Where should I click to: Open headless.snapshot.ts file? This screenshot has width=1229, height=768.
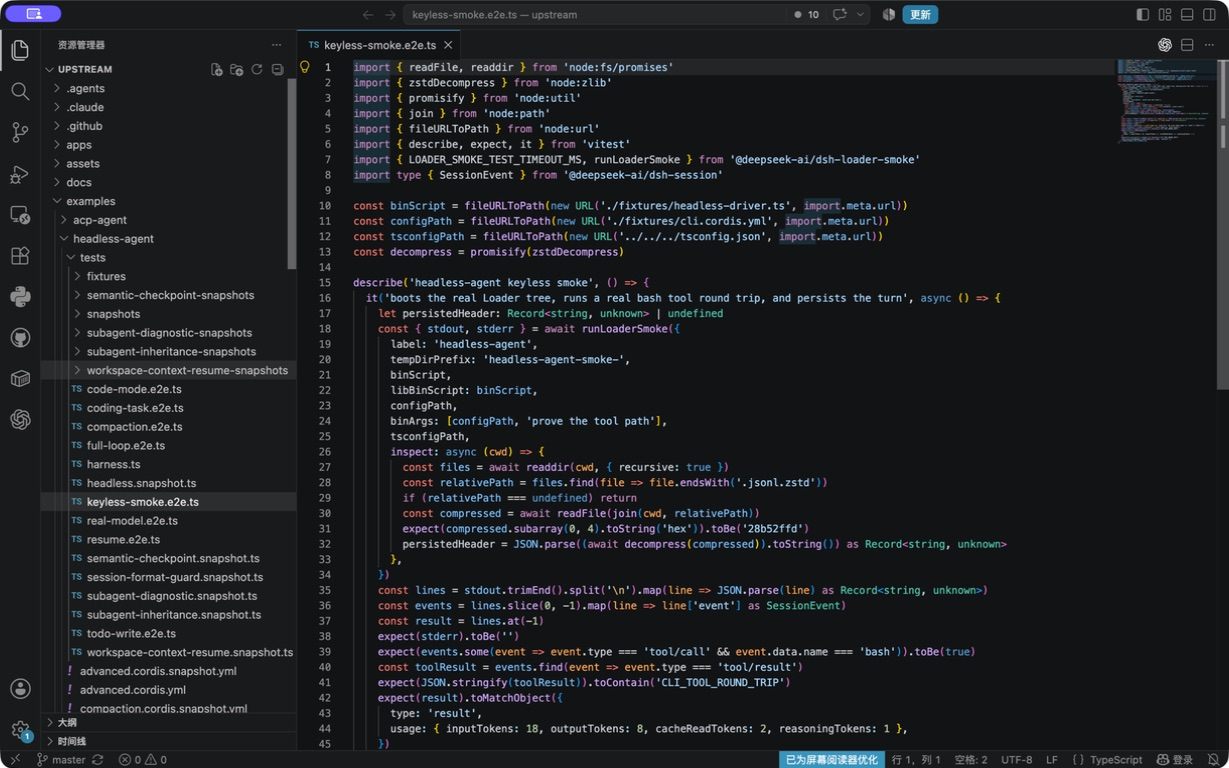click(x=141, y=483)
